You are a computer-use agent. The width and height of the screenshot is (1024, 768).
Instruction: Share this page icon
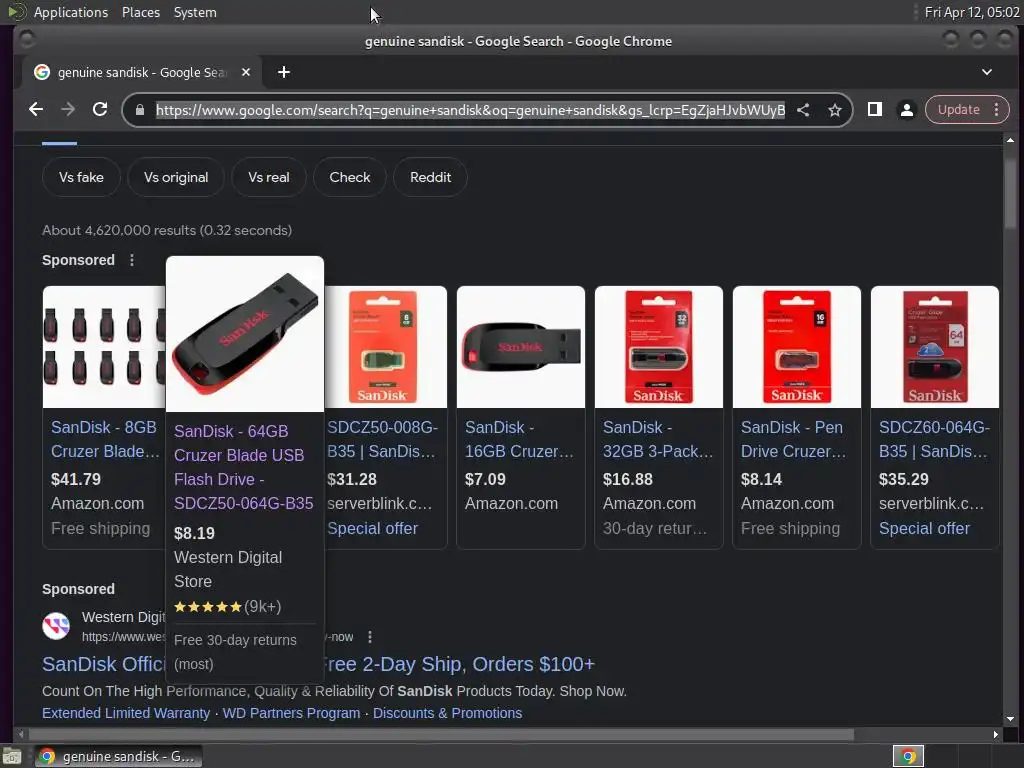click(x=803, y=110)
